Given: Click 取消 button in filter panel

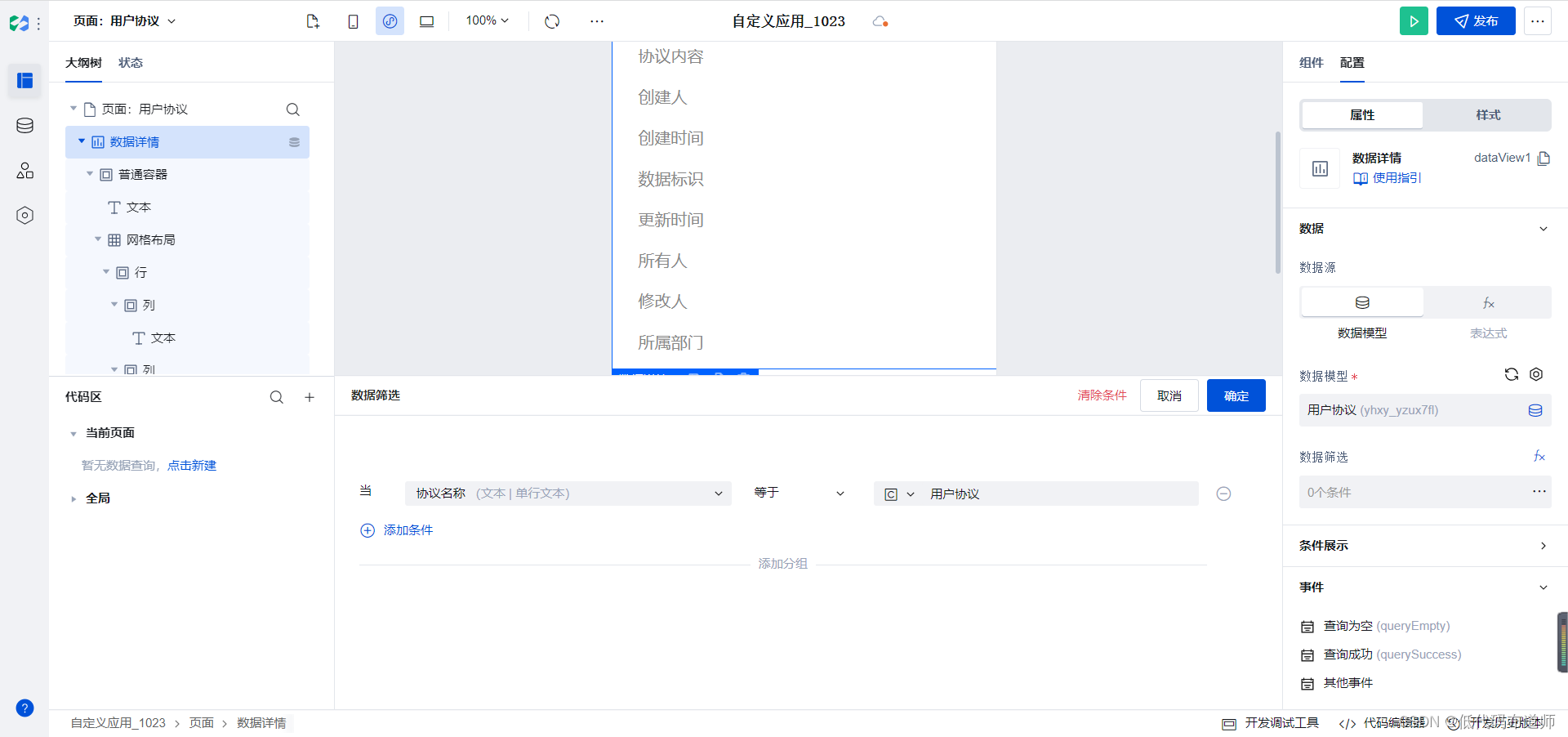Looking at the screenshot, I should [1169, 395].
